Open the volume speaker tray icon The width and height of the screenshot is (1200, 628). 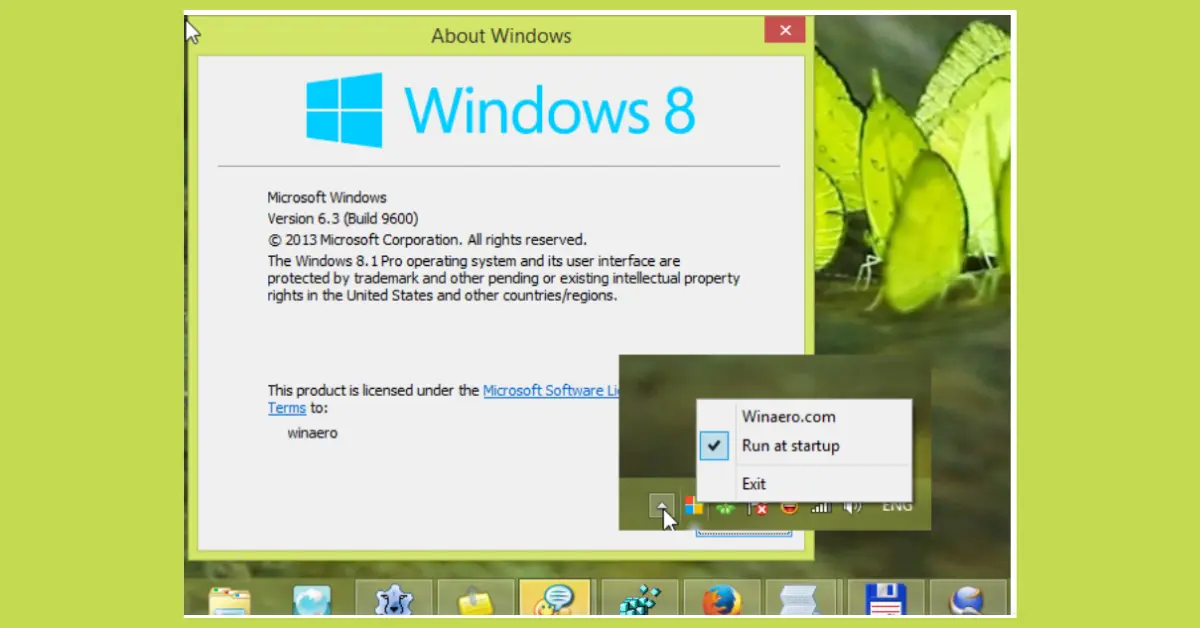click(852, 507)
